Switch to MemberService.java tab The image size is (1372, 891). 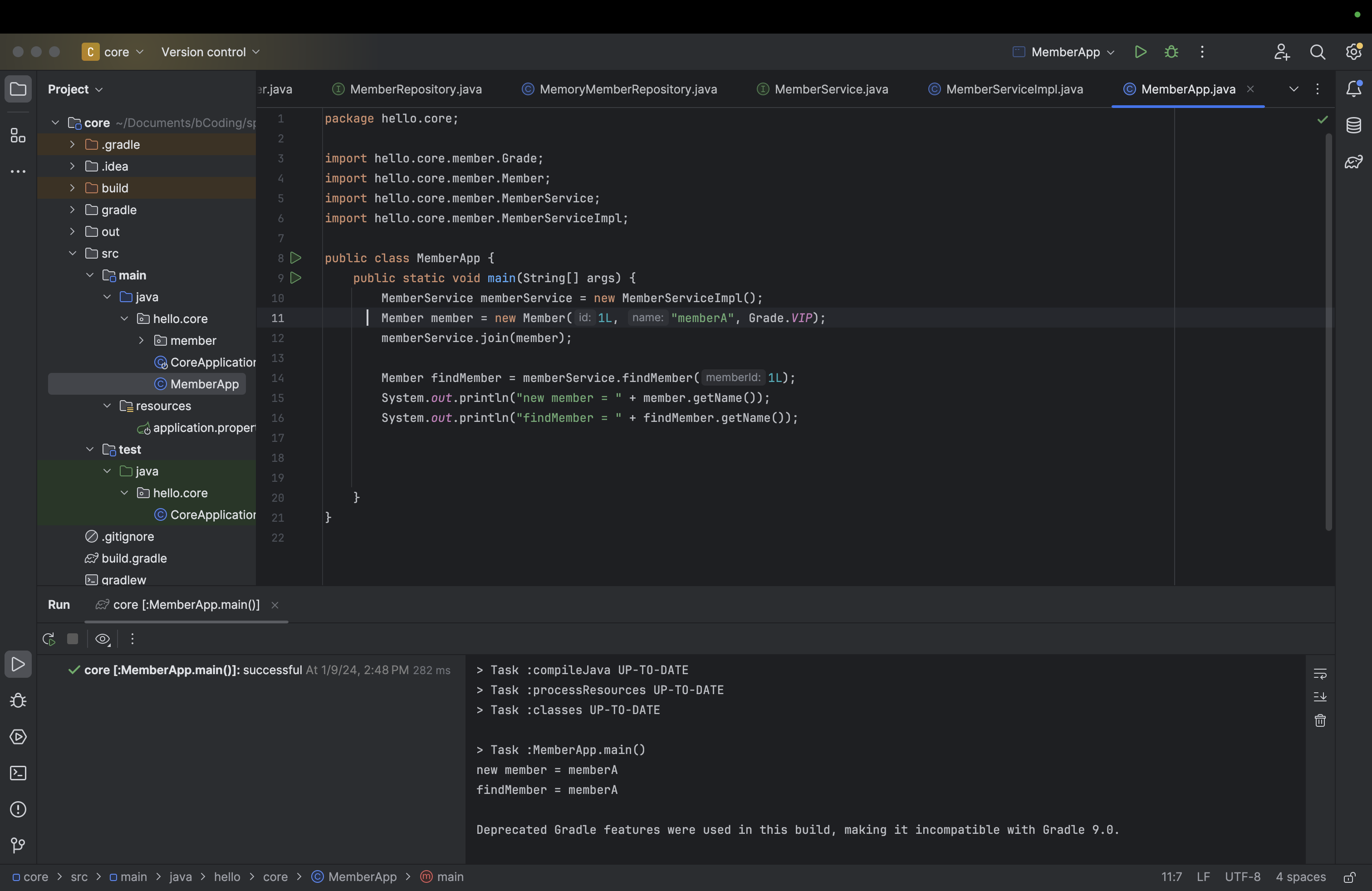(823, 89)
